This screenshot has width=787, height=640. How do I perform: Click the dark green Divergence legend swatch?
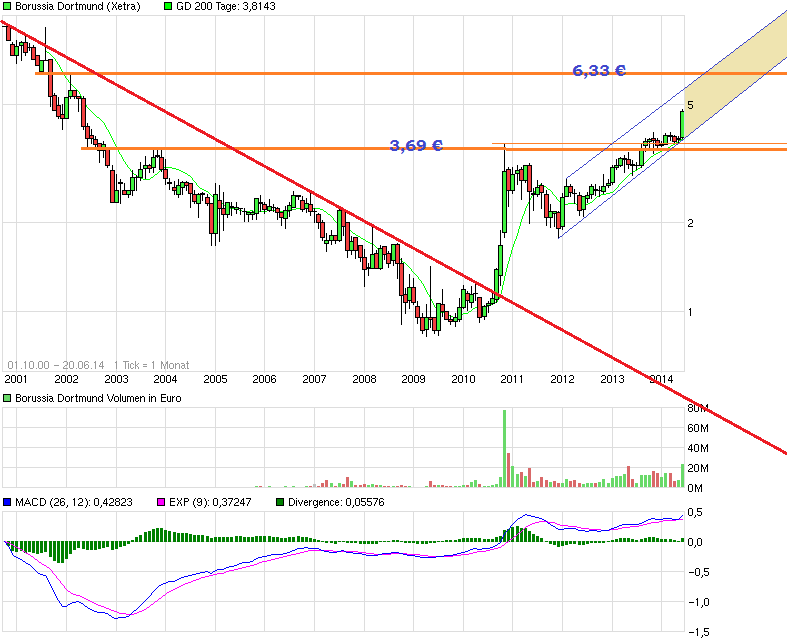click(280, 502)
